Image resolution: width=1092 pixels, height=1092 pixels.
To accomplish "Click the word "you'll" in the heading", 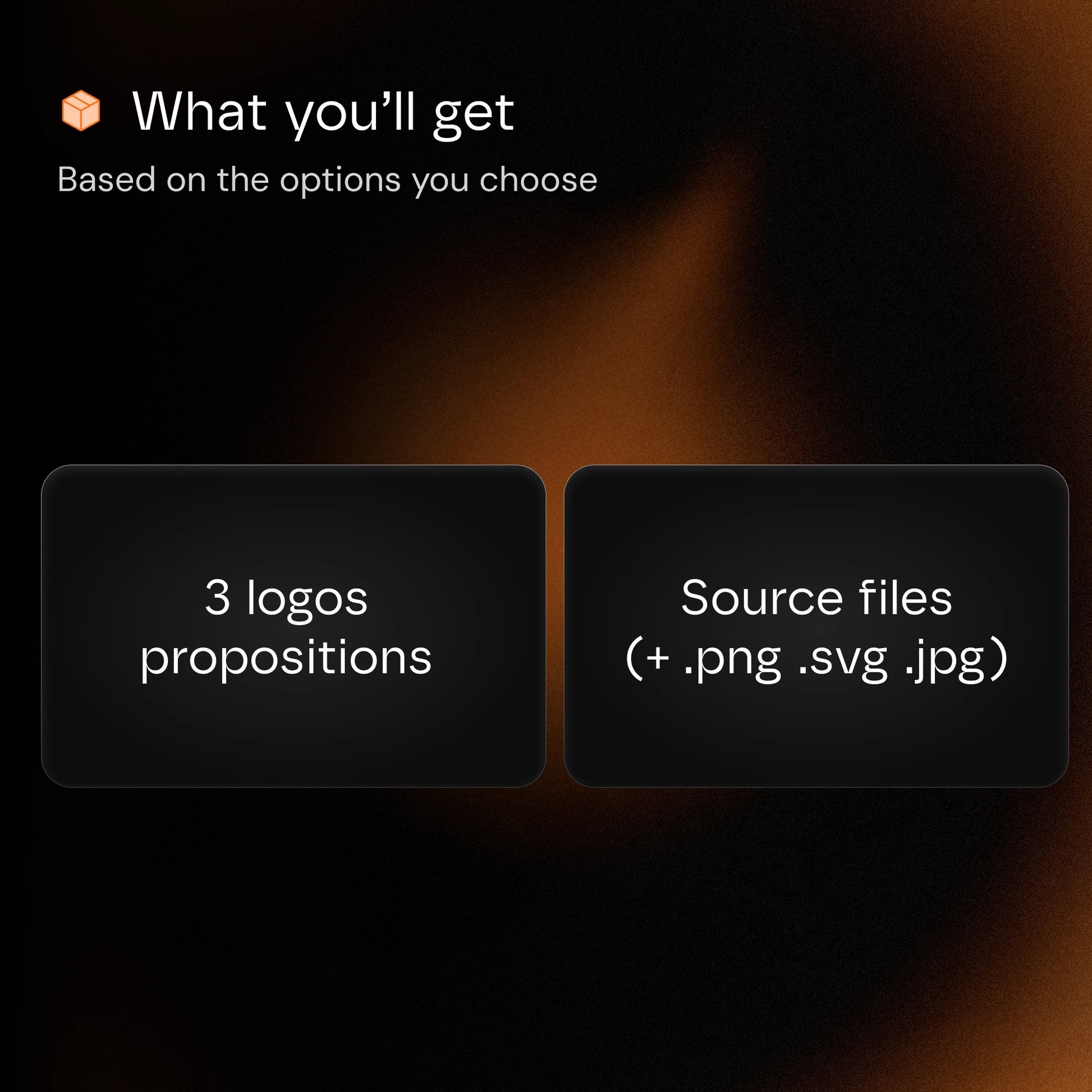I will click(x=351, y=114).
